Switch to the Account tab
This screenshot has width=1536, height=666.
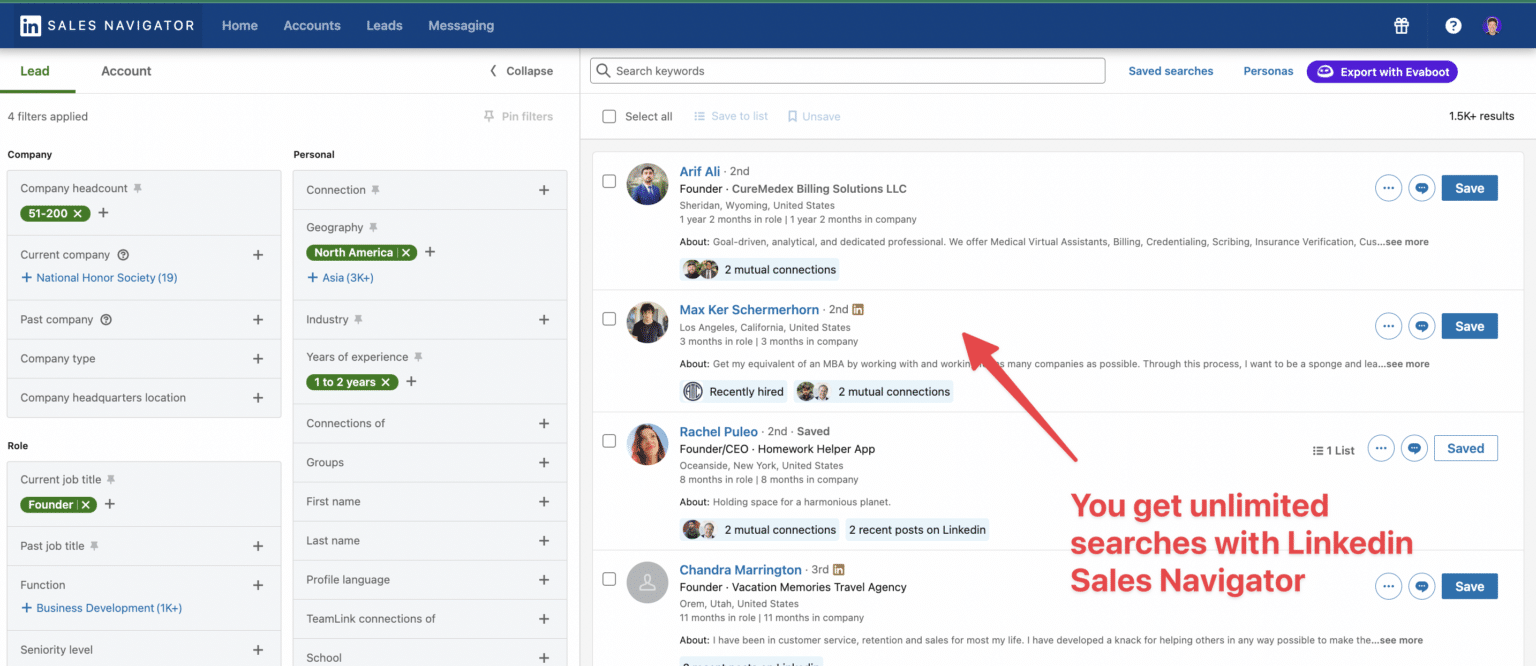[x=125, y=70]
